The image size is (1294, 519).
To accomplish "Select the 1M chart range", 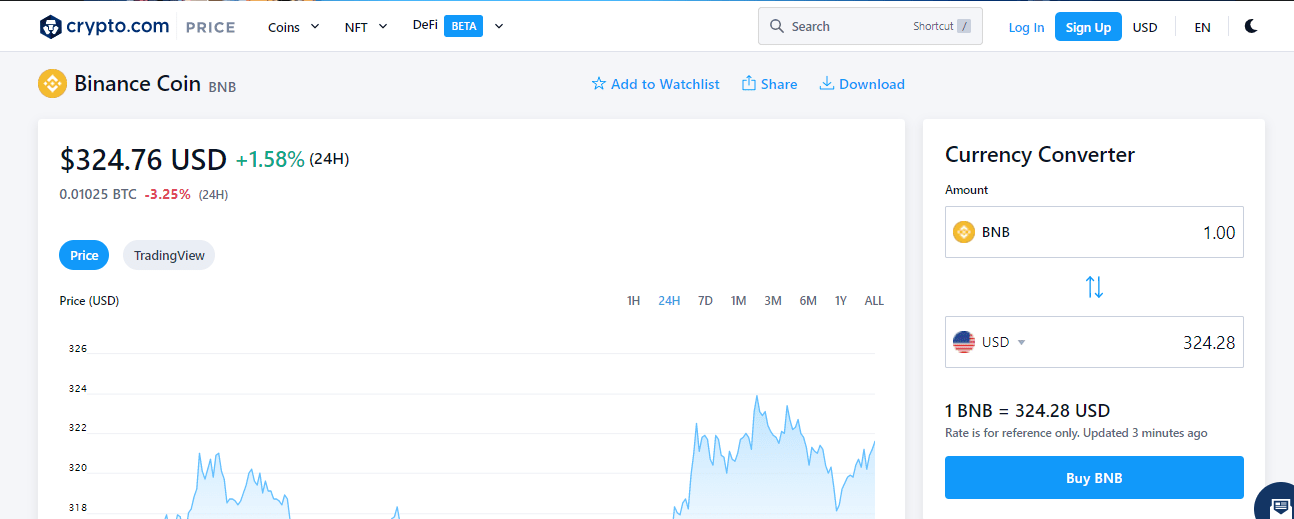I will 738,301.
